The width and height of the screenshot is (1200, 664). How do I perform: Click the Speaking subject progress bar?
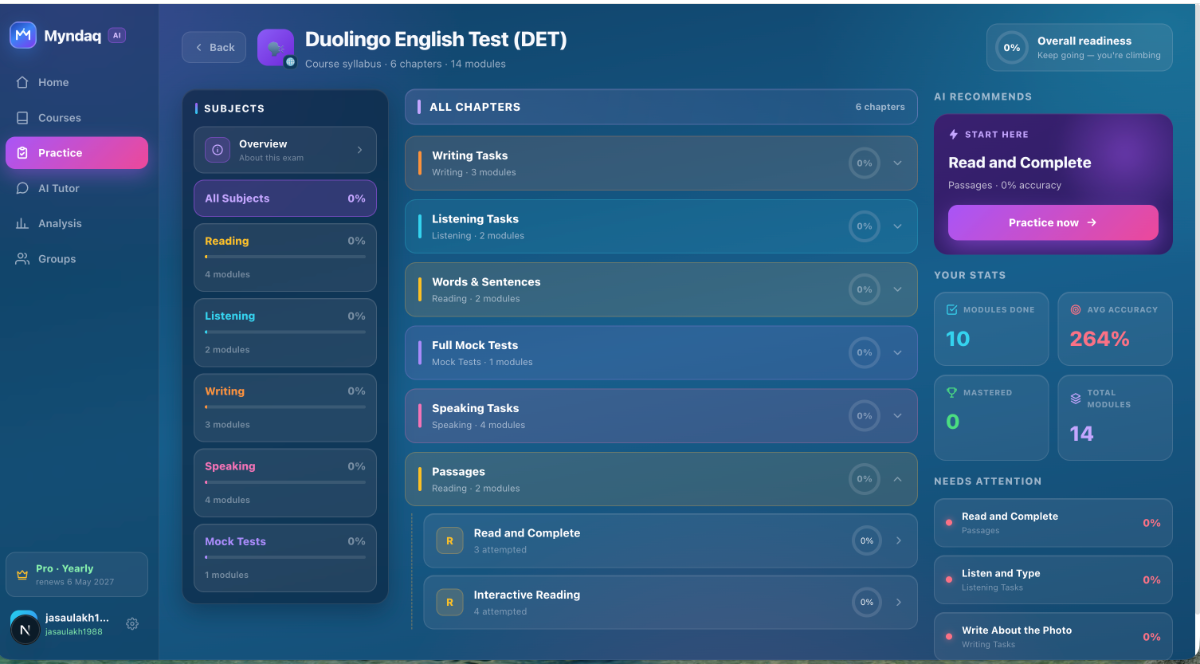pos(285,482)
